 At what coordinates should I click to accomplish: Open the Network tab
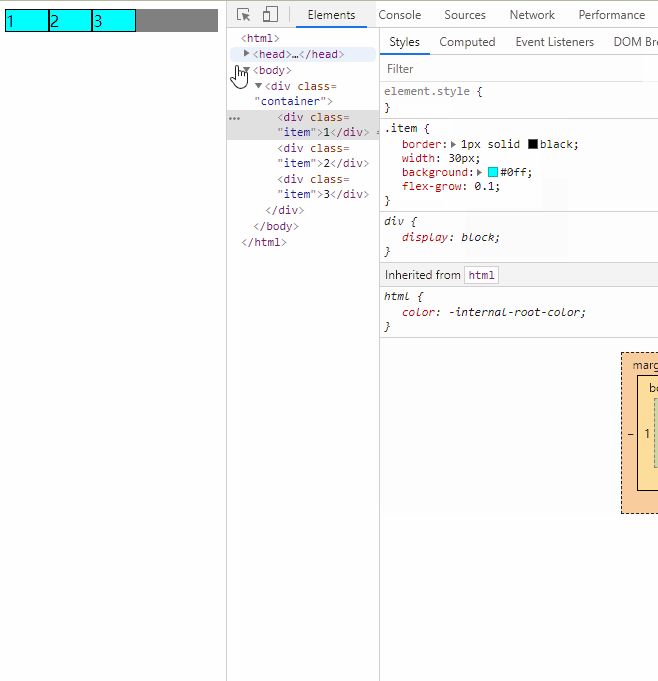tap(532, 15)
